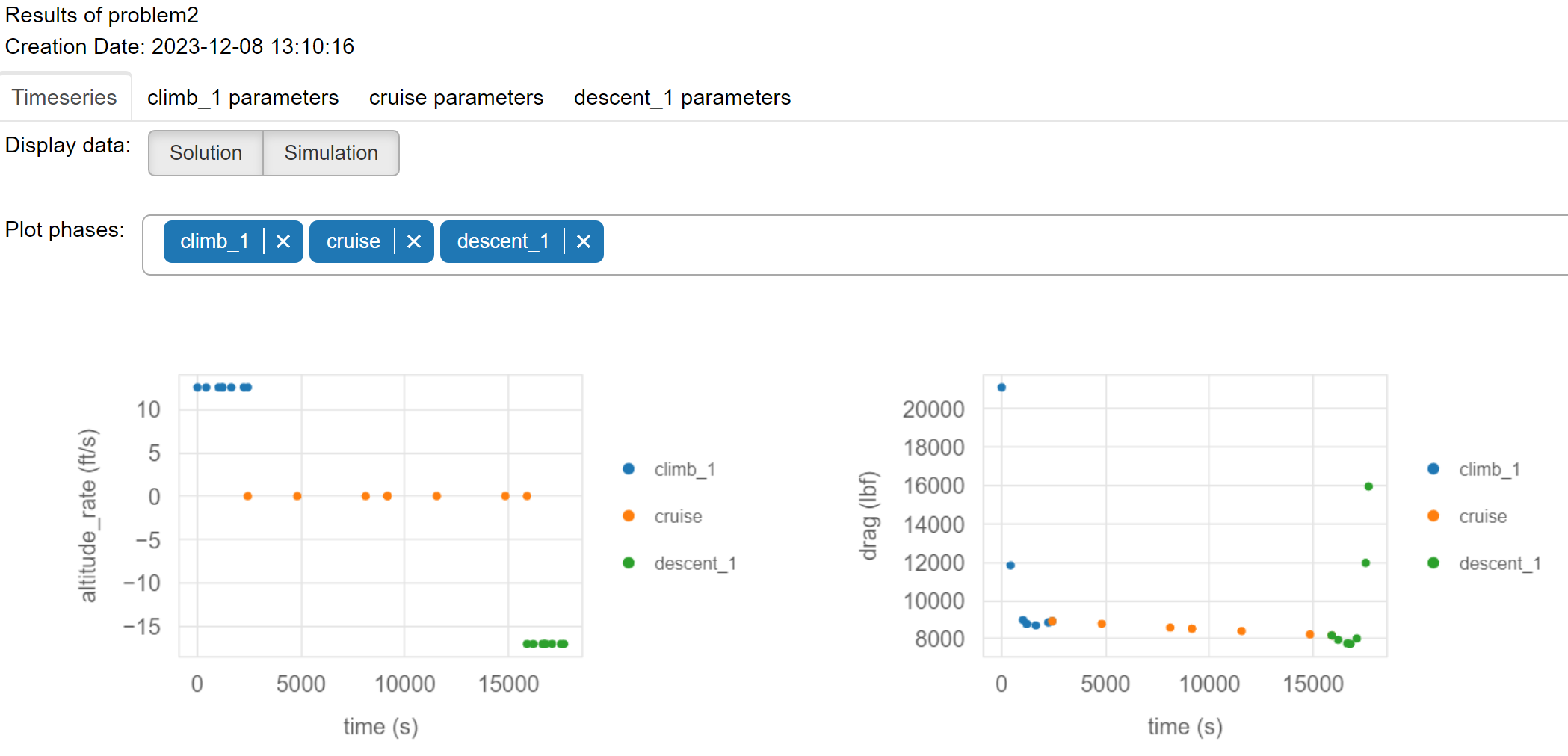Toggle cruise legend in drag plot
The image size is (1568, 756).
click(1467, 516)
